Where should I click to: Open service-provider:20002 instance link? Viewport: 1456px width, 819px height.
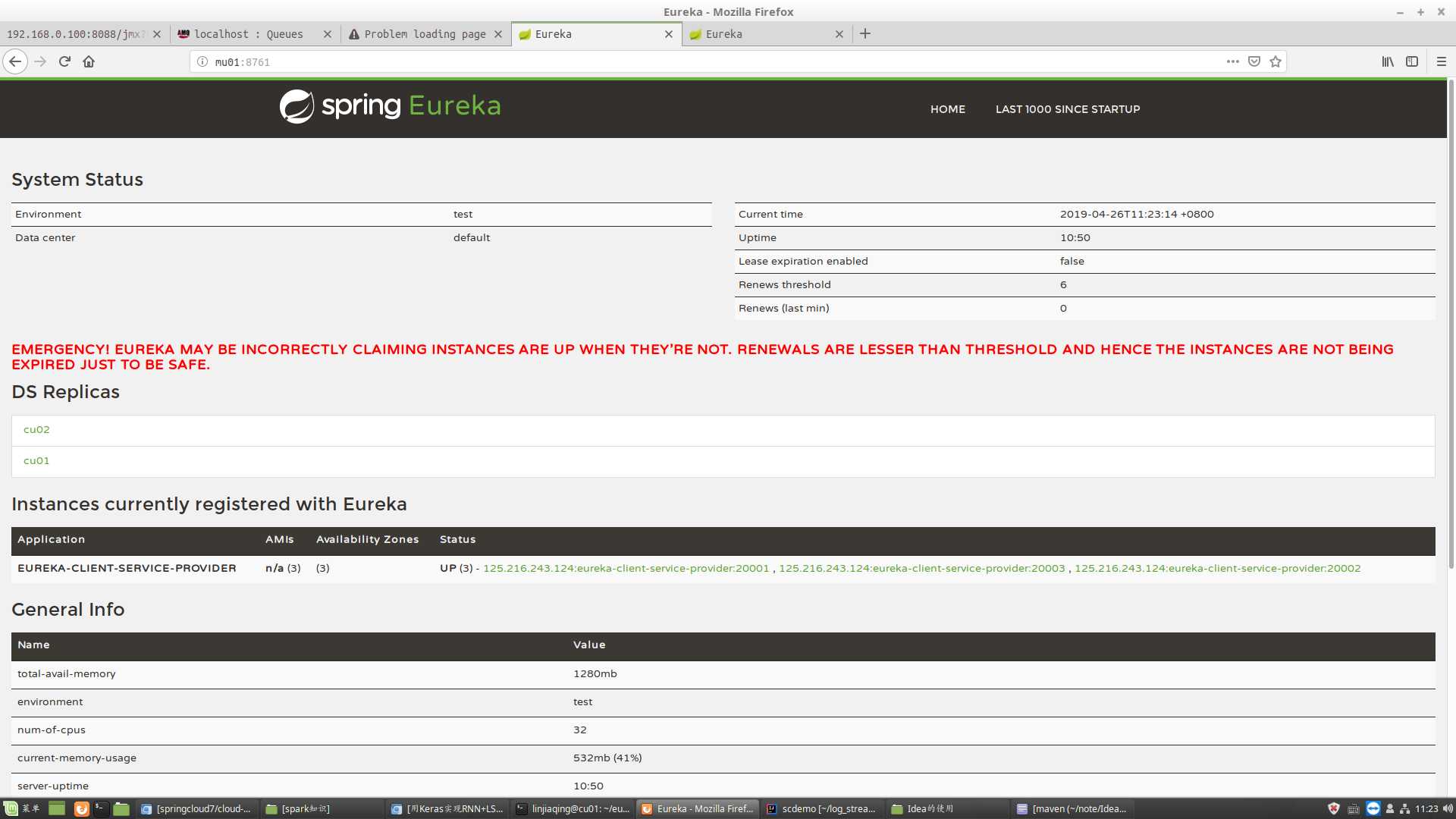coord(1217,568)
